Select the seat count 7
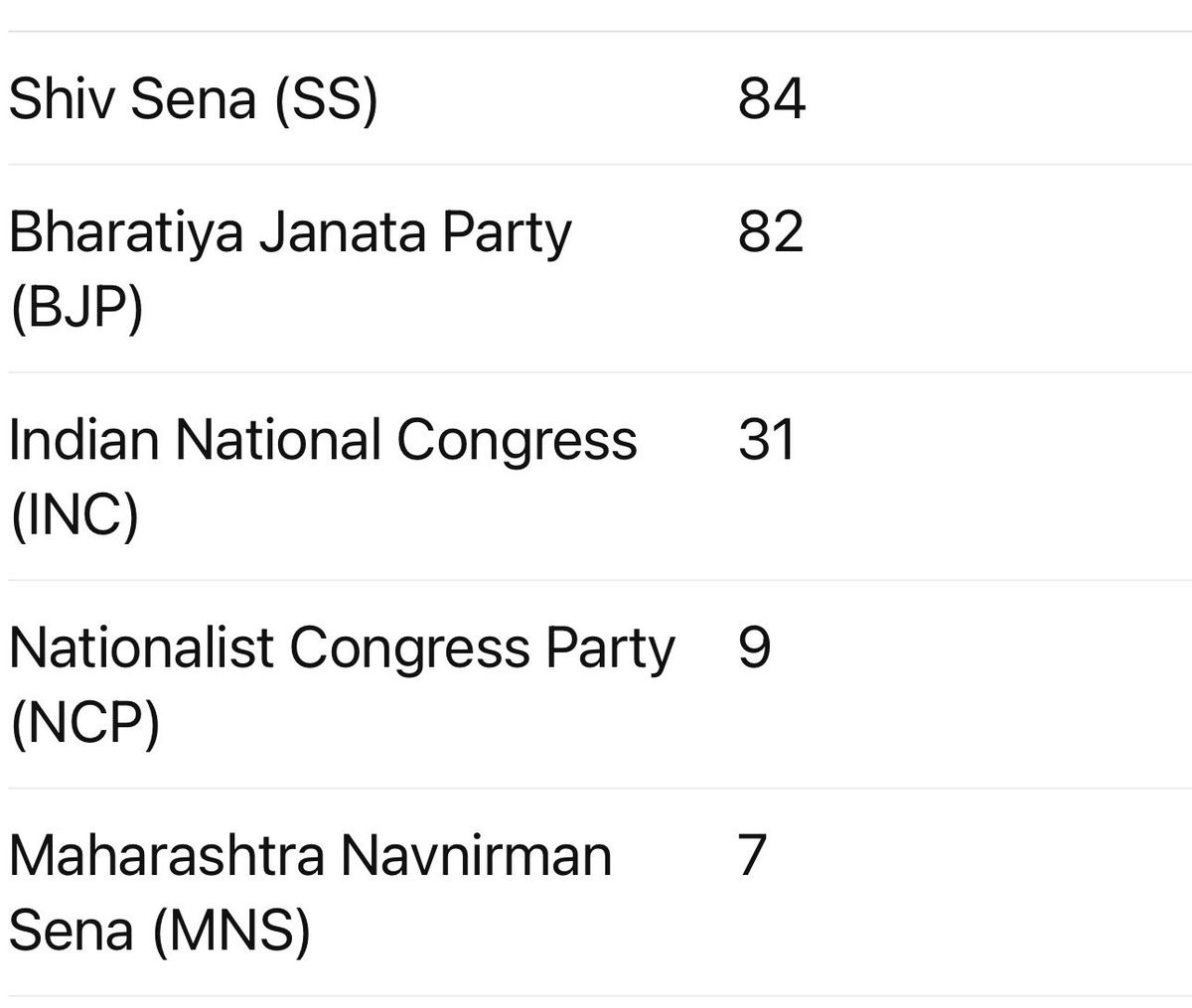Image resolution: width=1192 pixels, height=1008 pixels. tap(753, 855)
